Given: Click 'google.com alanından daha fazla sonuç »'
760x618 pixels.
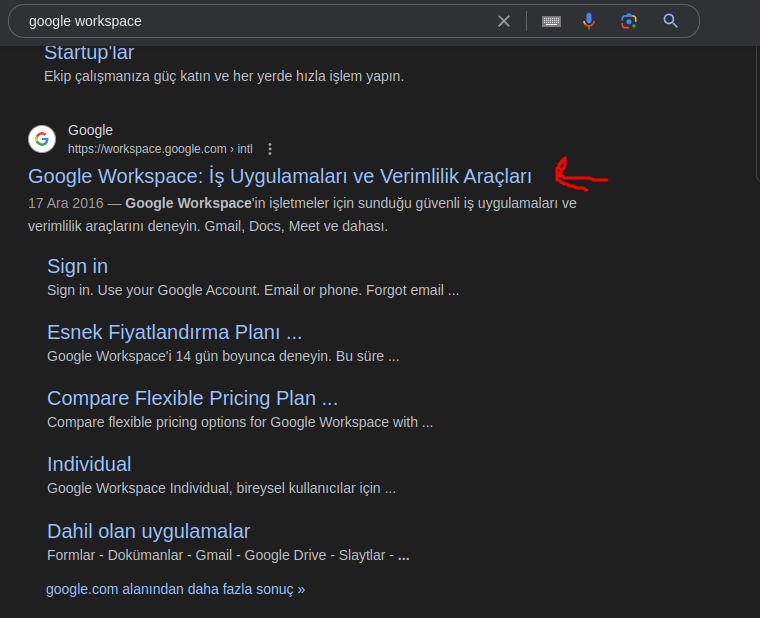Looking at the screenshot, I should pos(175,589).
